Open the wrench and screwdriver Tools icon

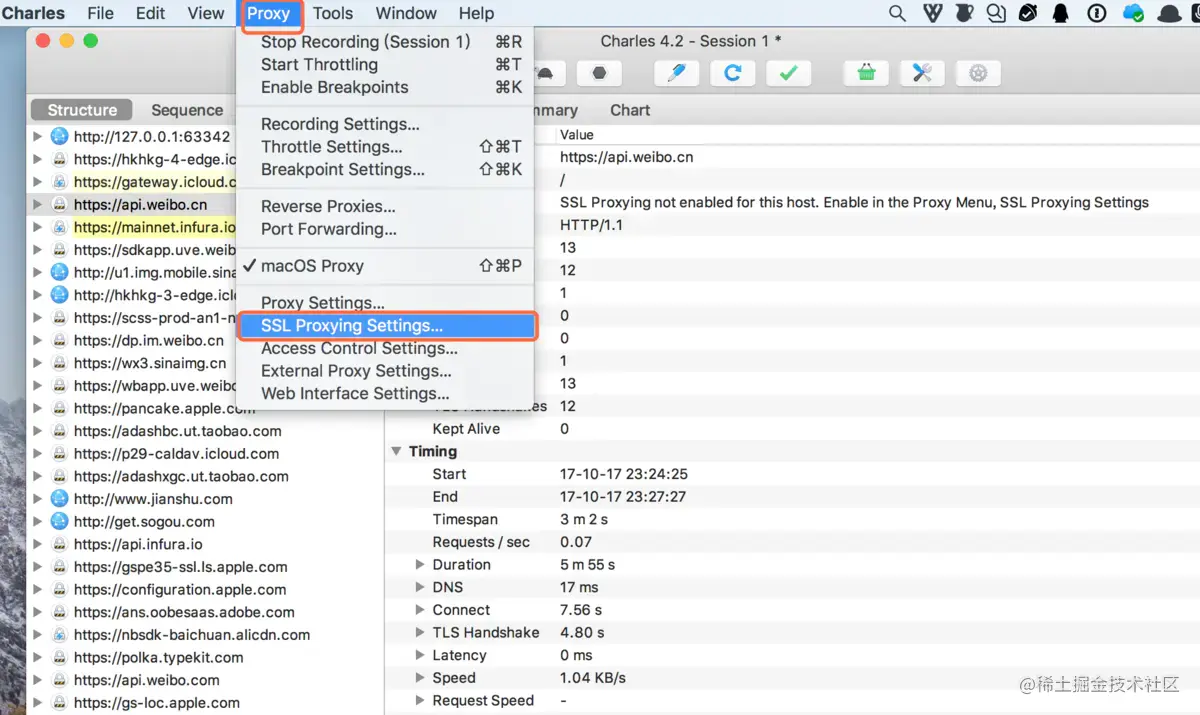[x=922, y=73]
